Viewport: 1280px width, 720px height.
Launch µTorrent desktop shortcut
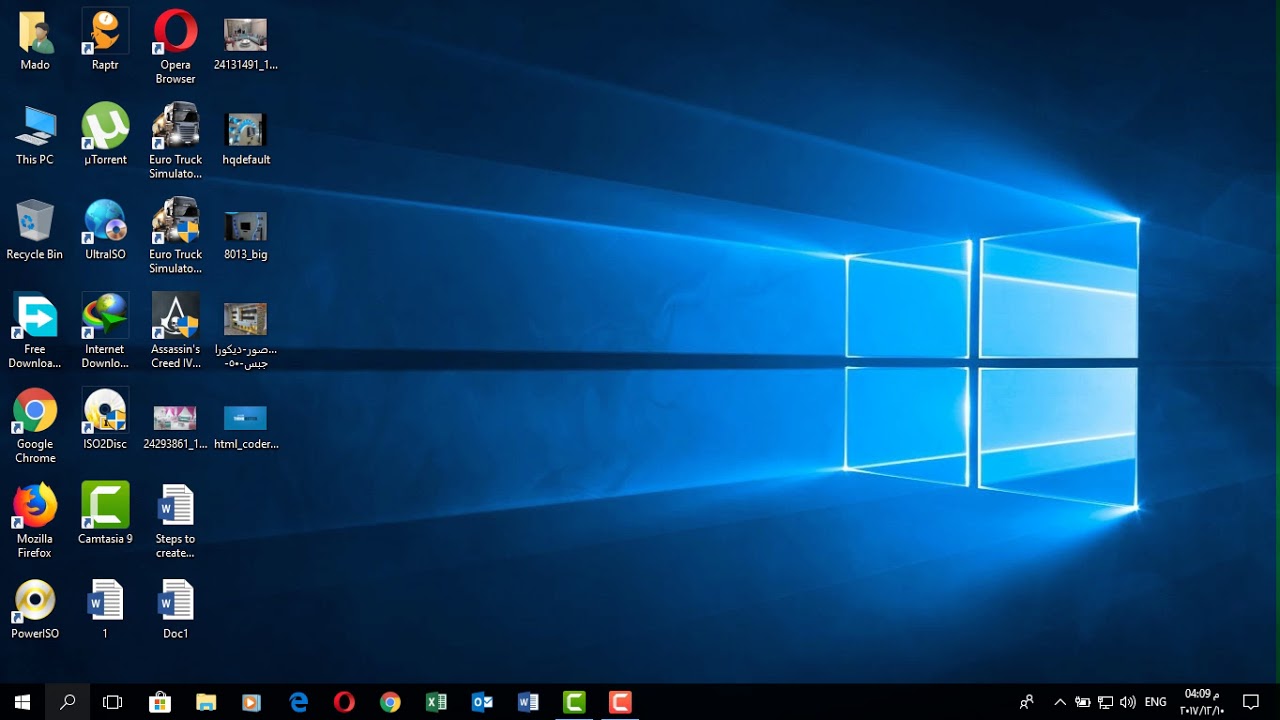pos(105,128)
